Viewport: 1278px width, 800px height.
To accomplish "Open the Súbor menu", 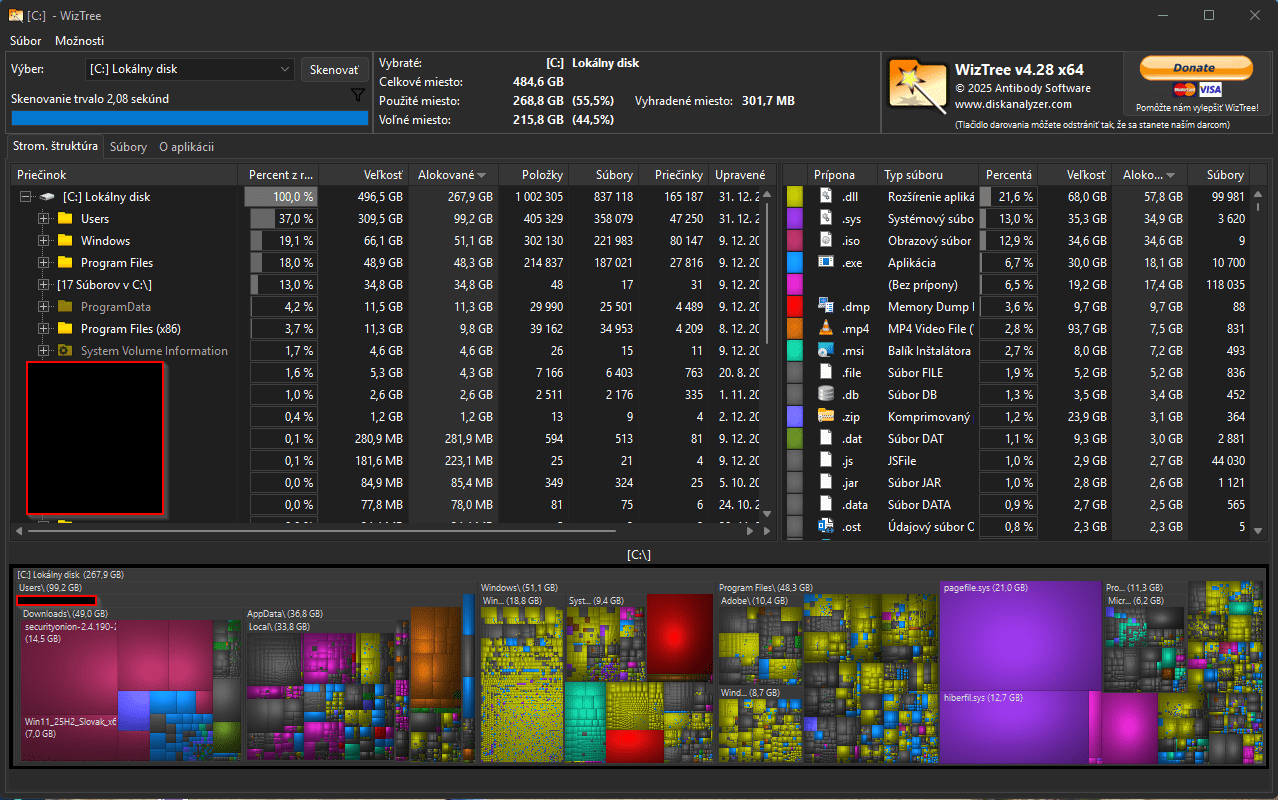I will point(26,41).
